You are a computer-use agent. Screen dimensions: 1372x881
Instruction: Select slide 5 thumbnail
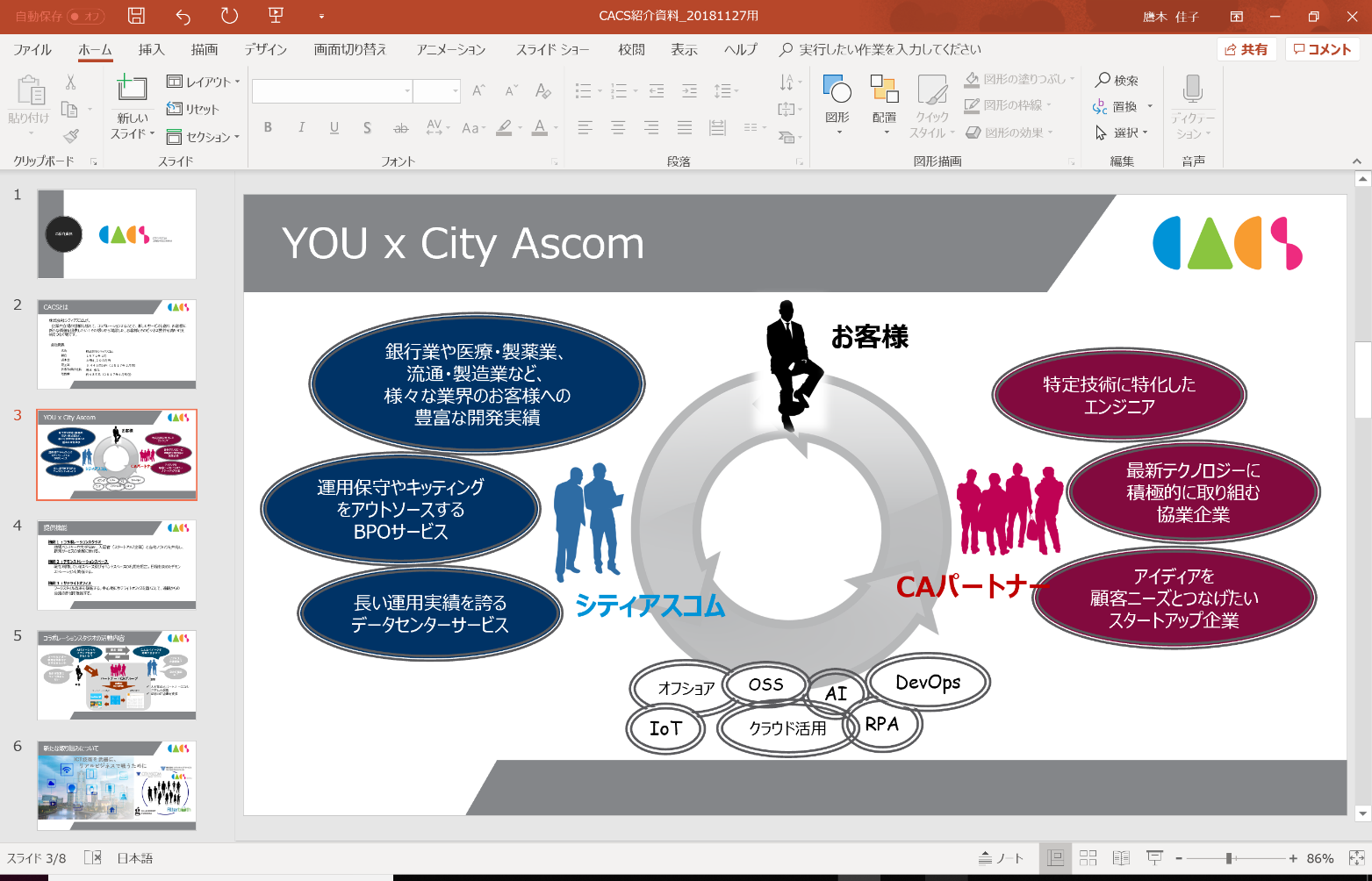pos(117,675)
